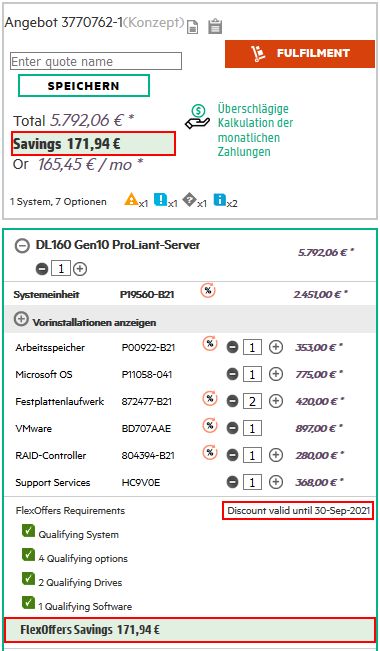Toggle the 1 Qualifying Software checkbox
380x651 pixels.
[28, 602]
